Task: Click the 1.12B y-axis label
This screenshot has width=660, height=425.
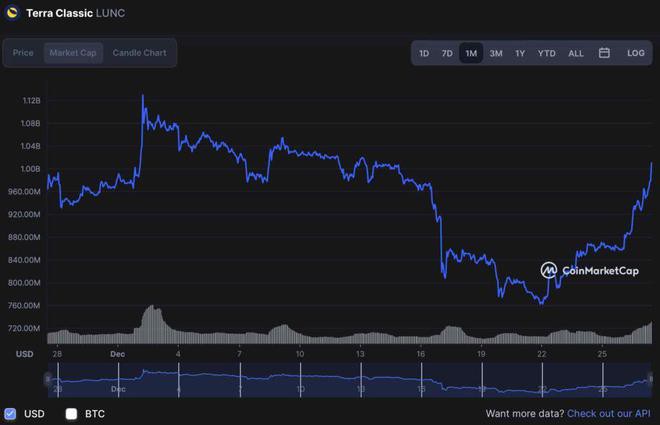Action: pos(31,100)
